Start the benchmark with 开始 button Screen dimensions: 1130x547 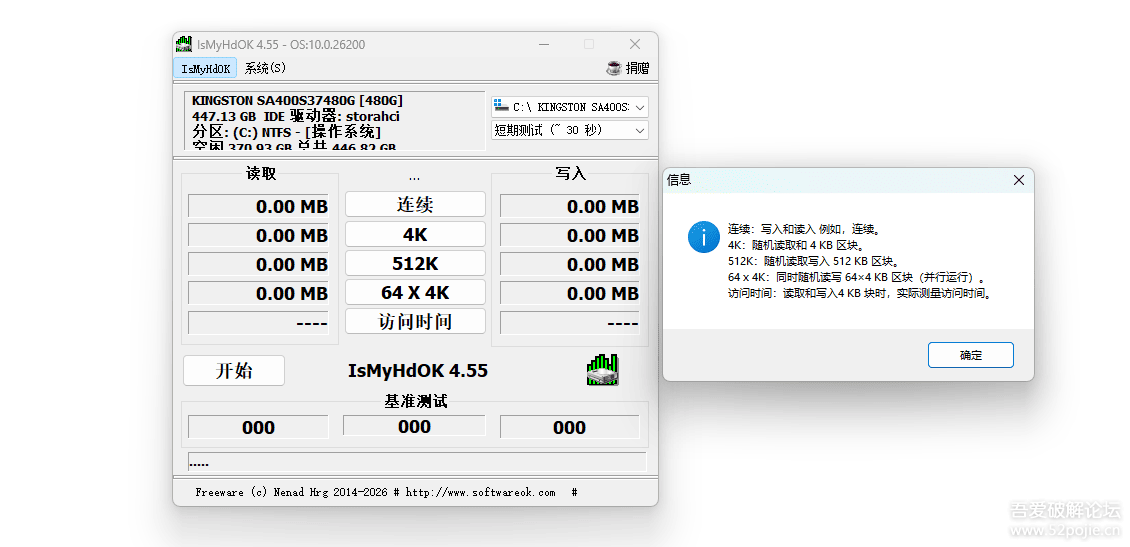pyautogui.click(x=234, y=370)
